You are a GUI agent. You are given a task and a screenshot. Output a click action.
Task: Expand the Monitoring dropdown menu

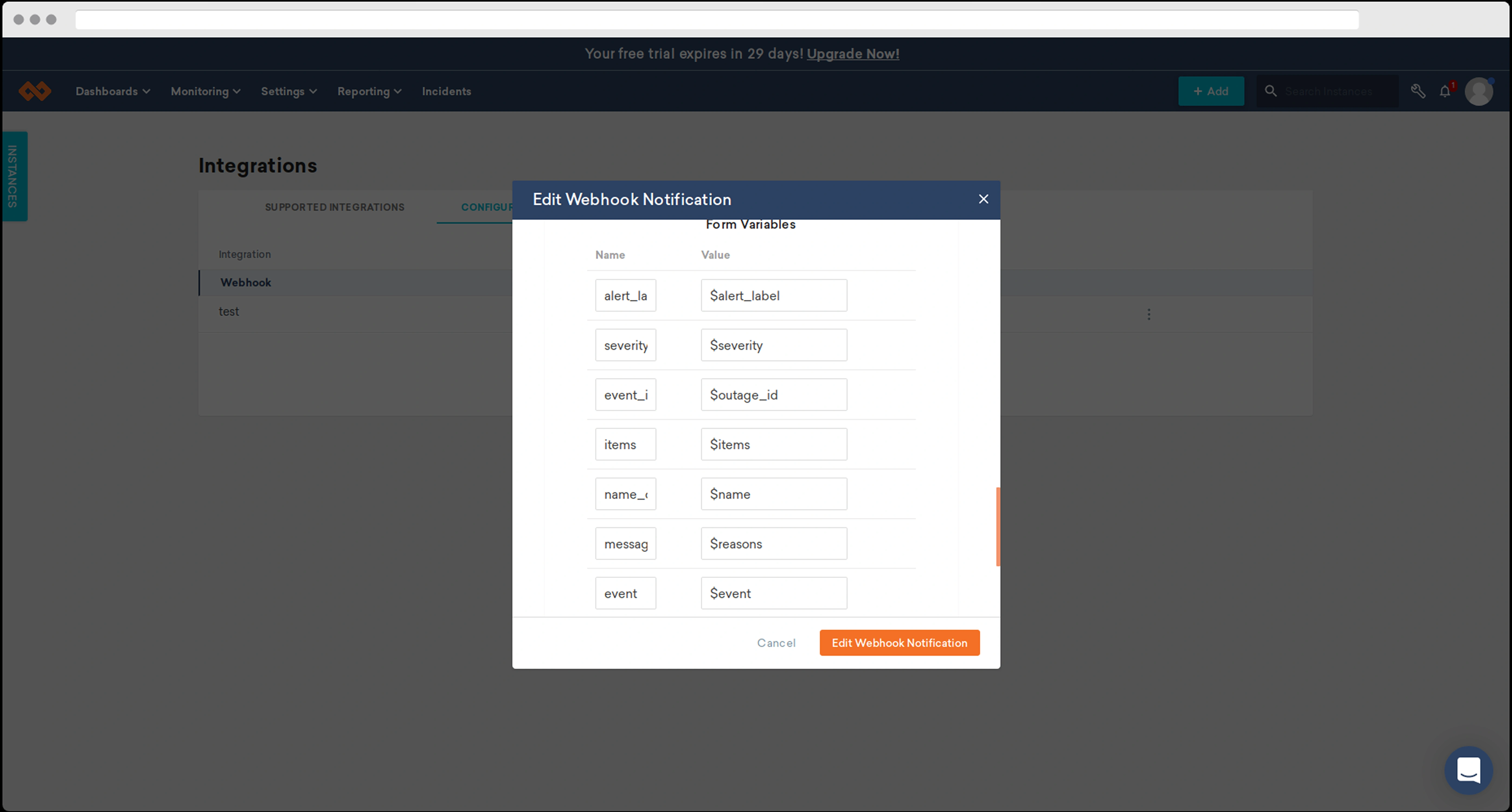pyautogui.click(x=206, y=91)
